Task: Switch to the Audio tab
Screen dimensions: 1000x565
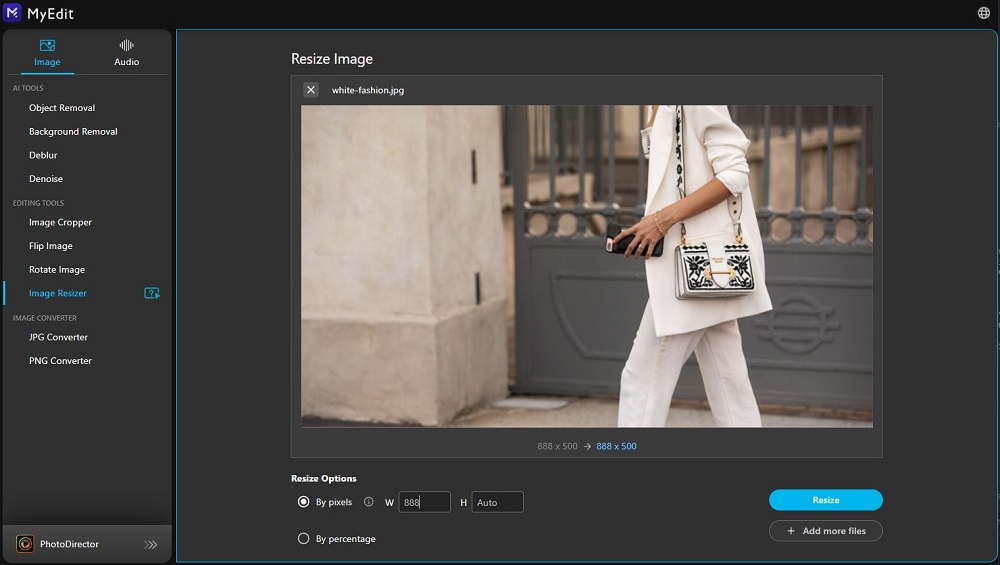Action: [126, 53]
